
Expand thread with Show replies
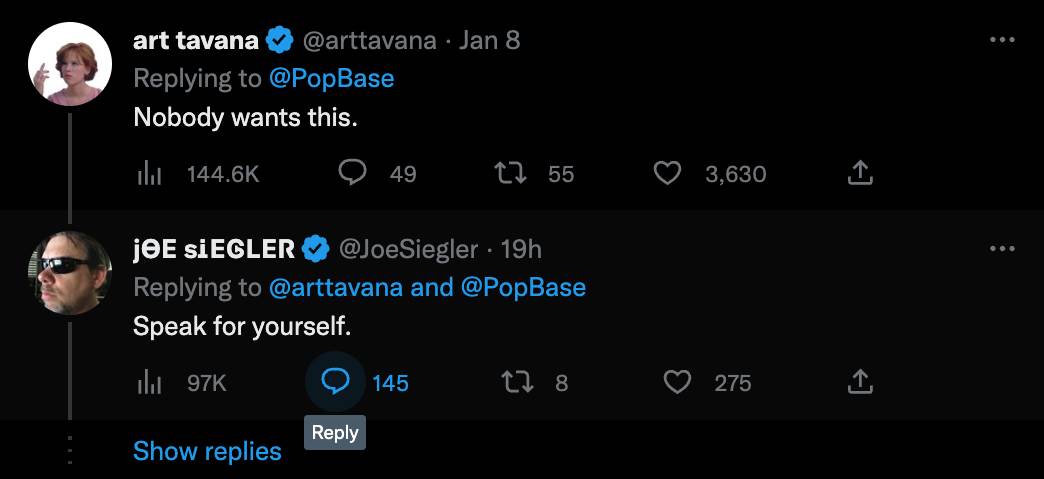[x=207, y=451]
